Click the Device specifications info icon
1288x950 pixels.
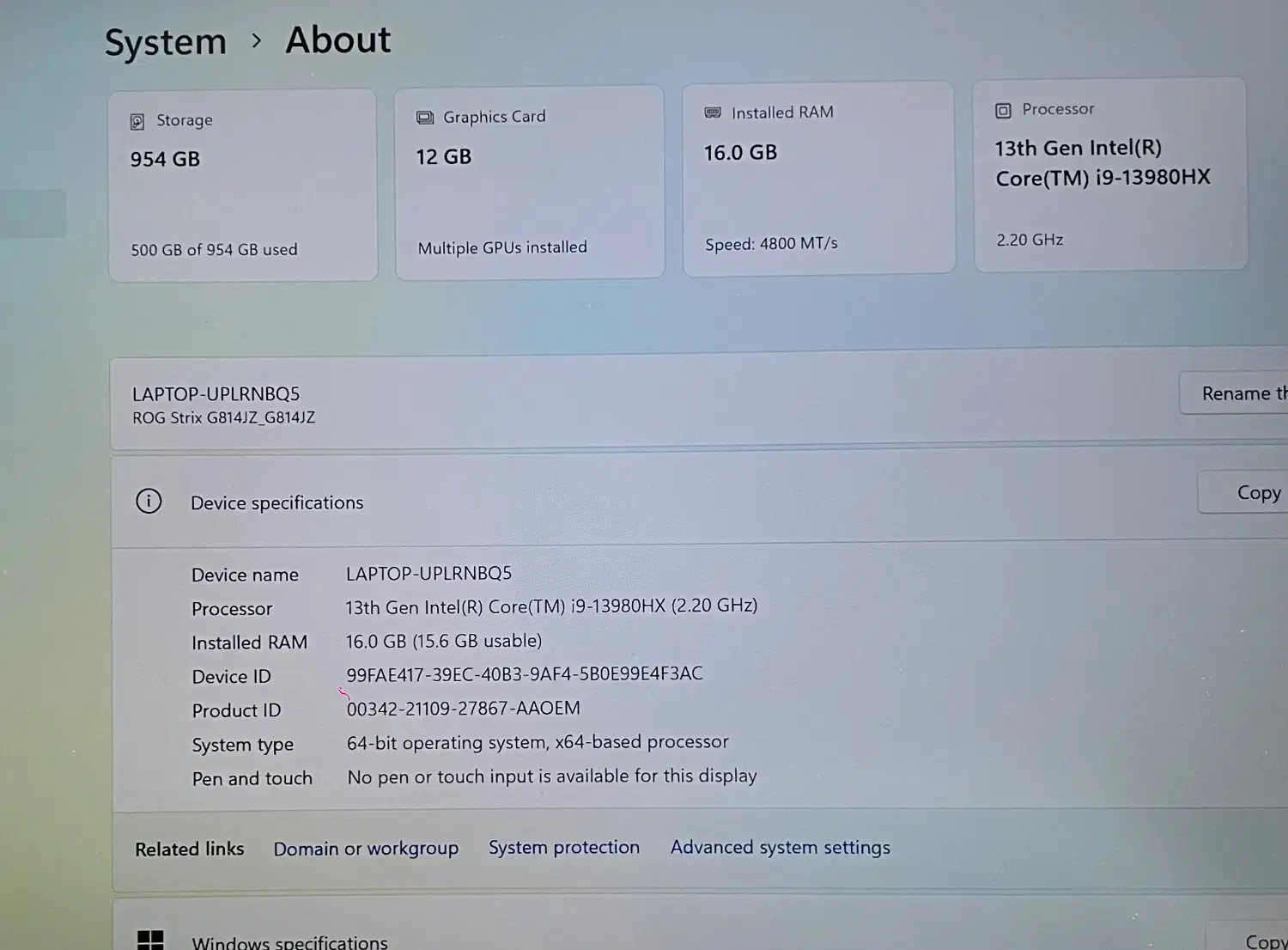pyautogui.click(x=149, y=501)
